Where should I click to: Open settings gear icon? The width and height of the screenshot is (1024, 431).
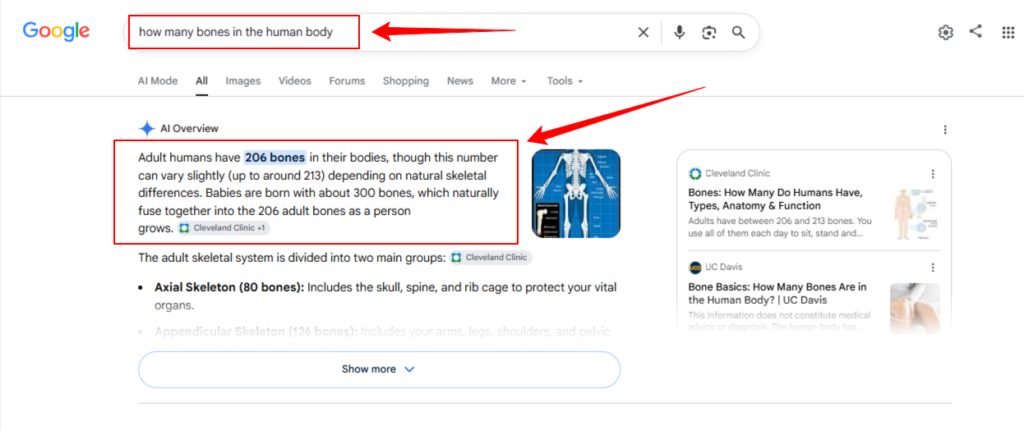point(946,33)
